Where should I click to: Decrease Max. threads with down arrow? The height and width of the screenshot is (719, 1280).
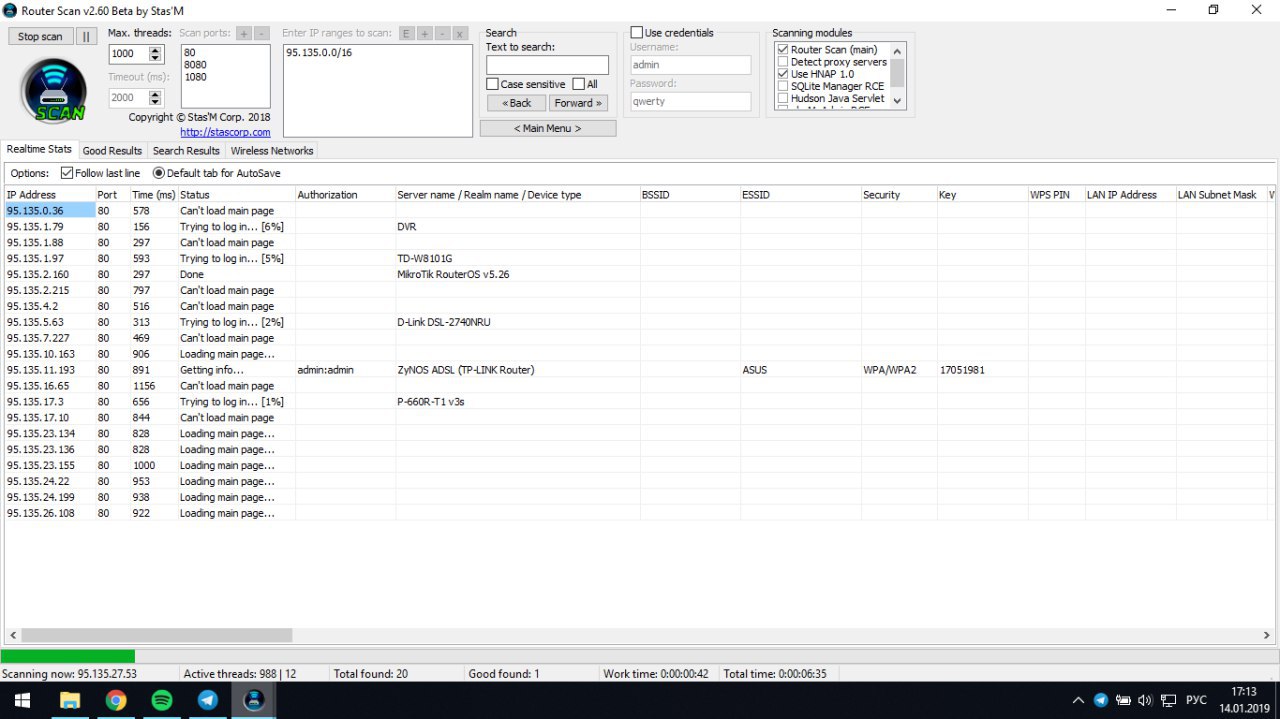point(155,58)
